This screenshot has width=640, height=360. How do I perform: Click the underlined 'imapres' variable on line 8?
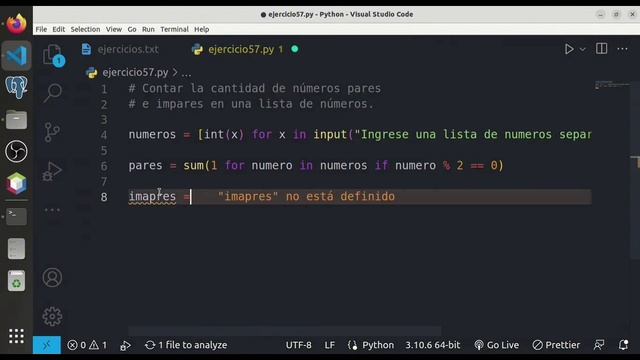(152, 196)
